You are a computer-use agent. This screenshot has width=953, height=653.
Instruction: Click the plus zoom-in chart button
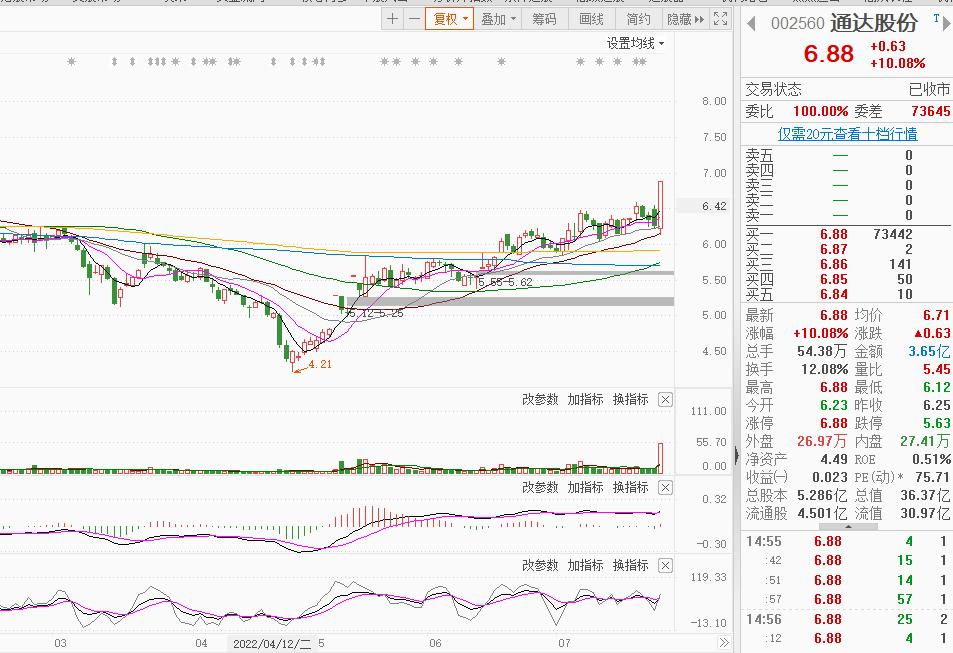point(393,19)
